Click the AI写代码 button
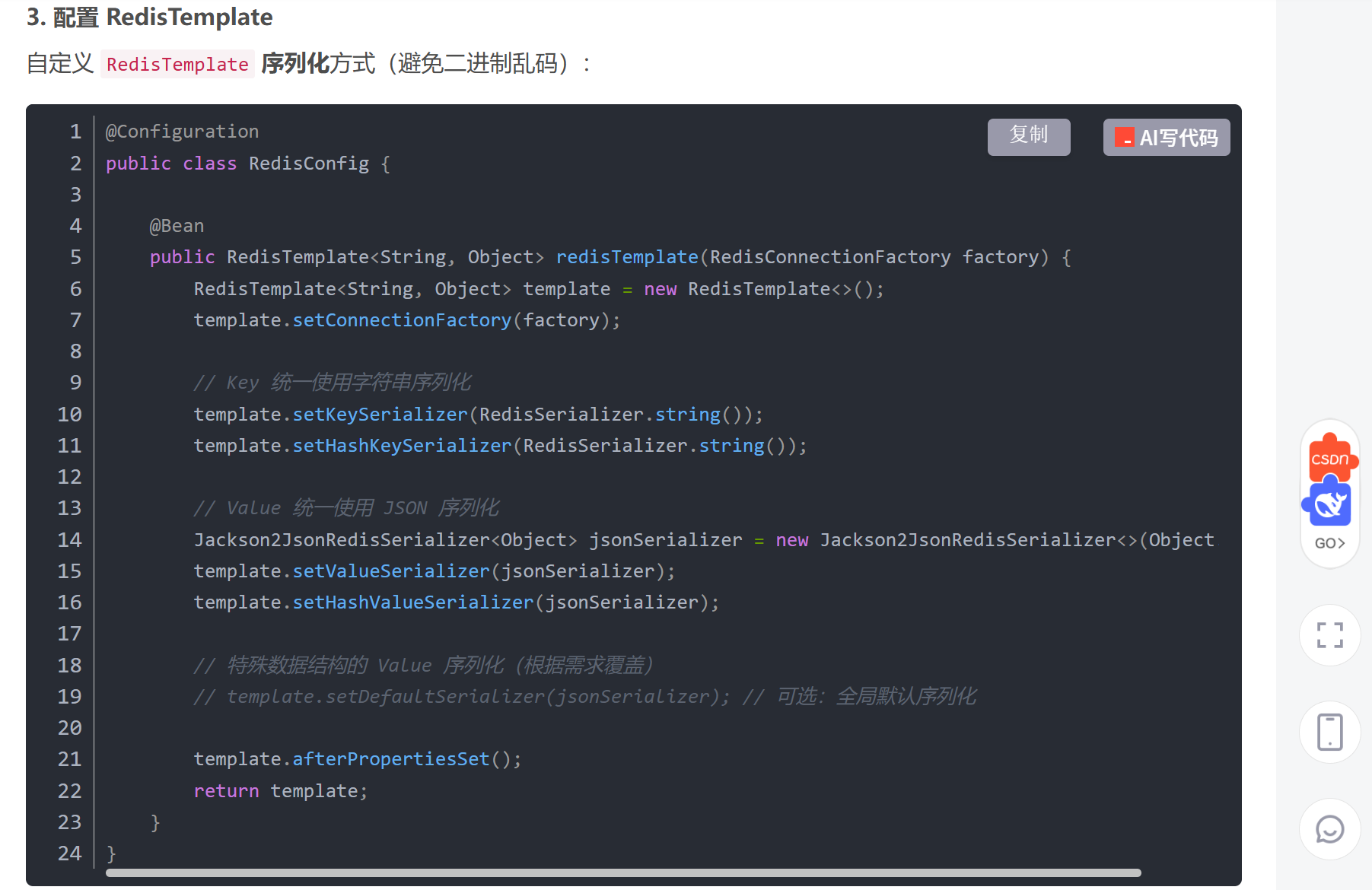The image size is (1372, 890). pyautogui.click(x=1167, y=137)
